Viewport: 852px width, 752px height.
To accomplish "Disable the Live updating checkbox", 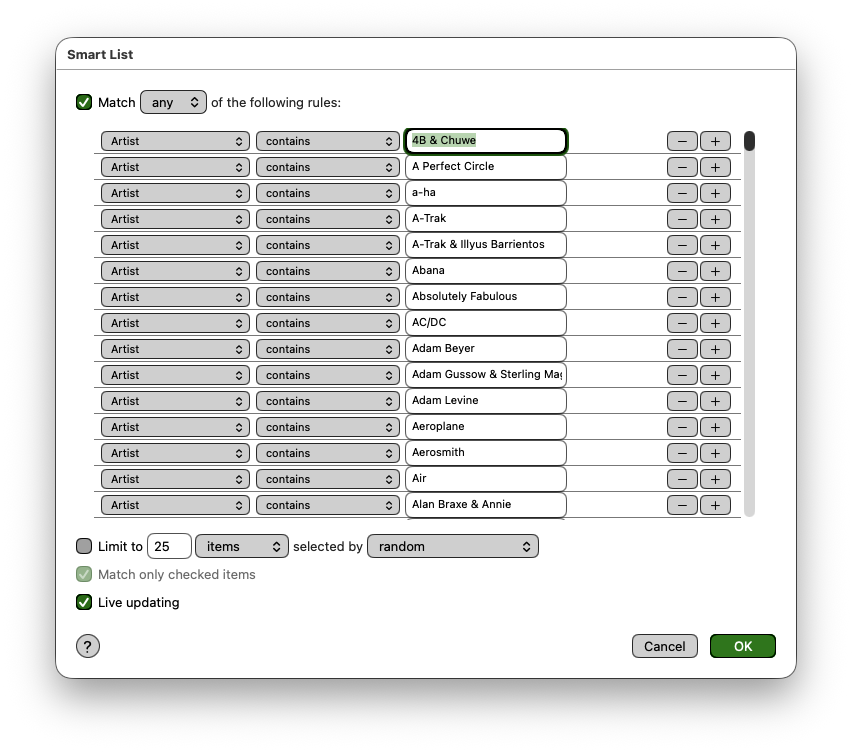I will 84,602.
